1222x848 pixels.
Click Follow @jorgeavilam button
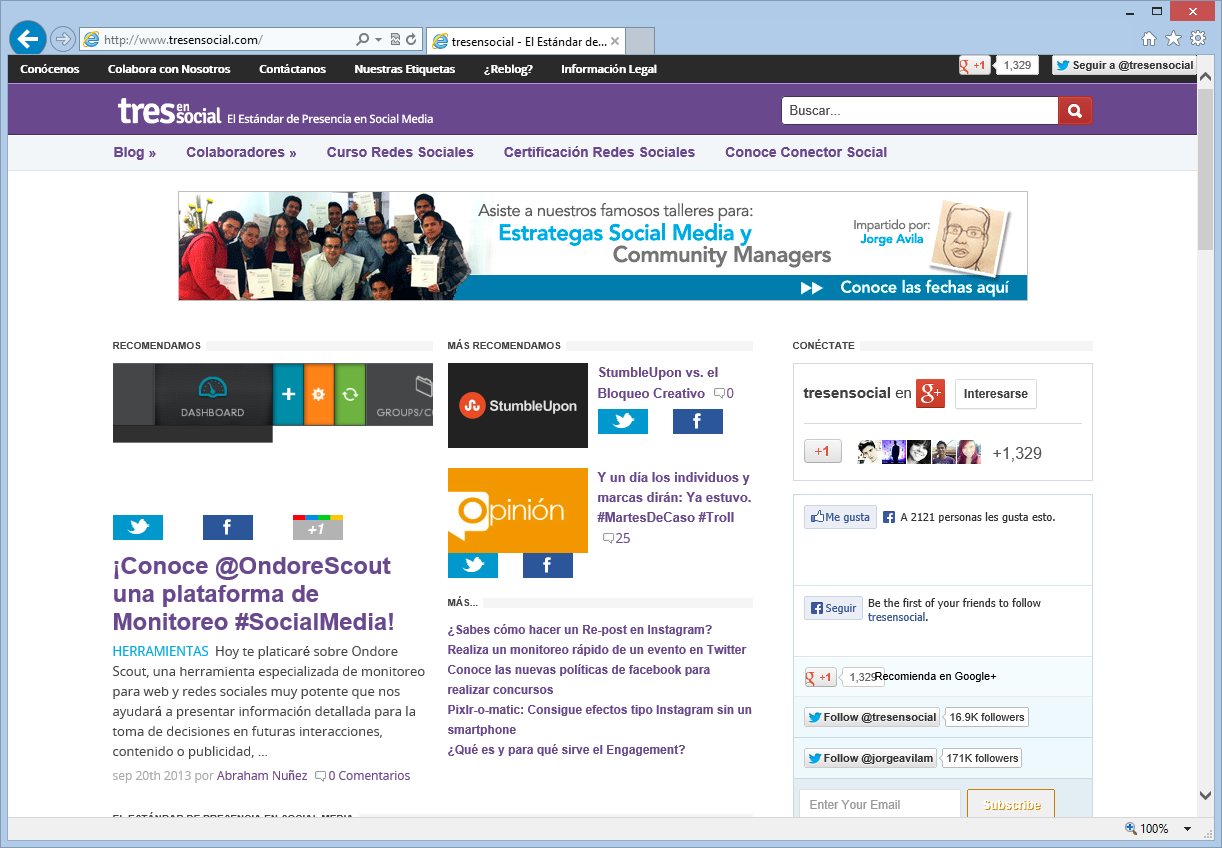click(x=870, y=758)
